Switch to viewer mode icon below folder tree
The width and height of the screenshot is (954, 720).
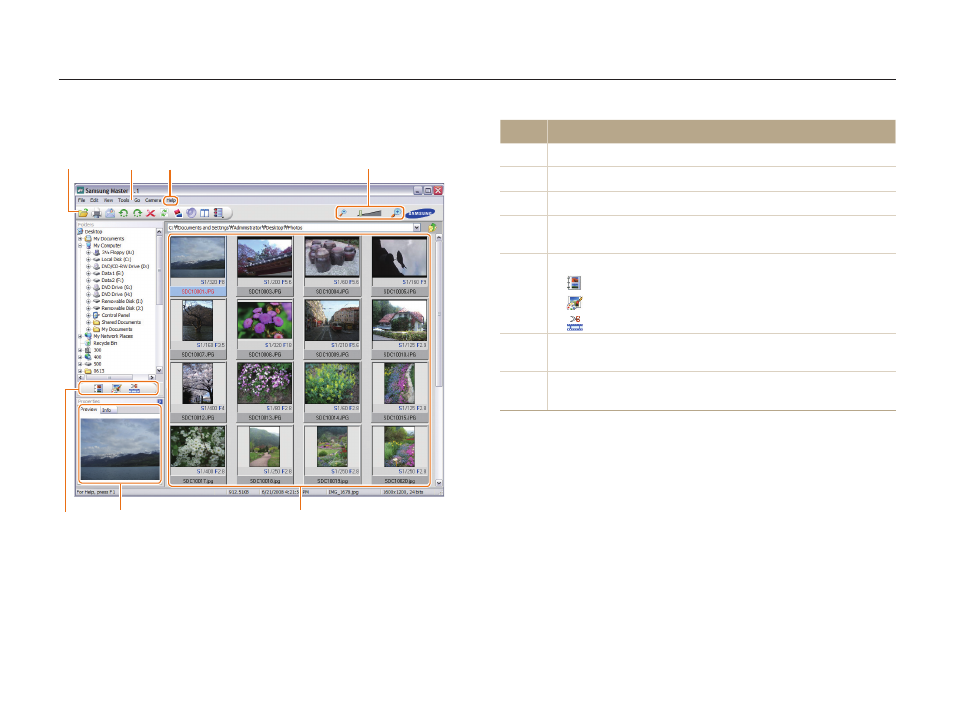[x=98, y=388]
